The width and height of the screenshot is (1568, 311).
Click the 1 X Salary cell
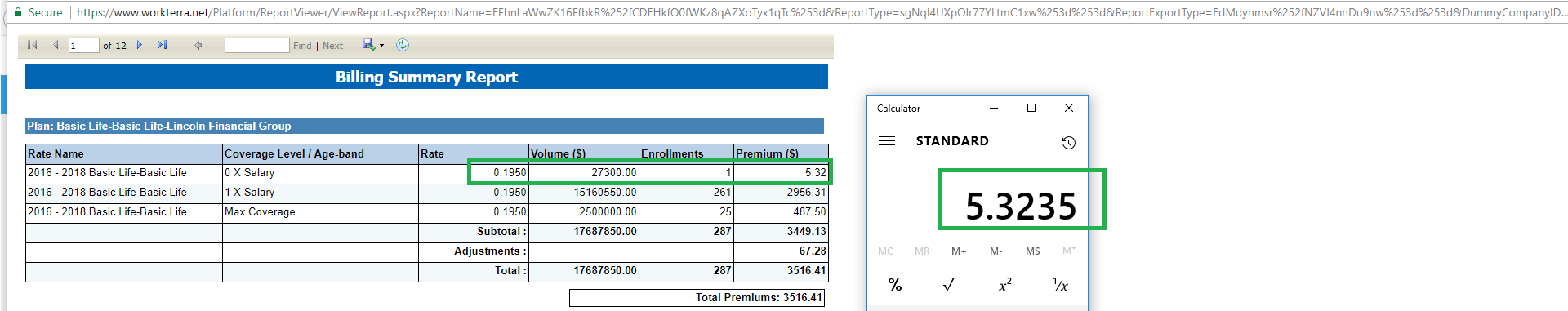[320, 193]
